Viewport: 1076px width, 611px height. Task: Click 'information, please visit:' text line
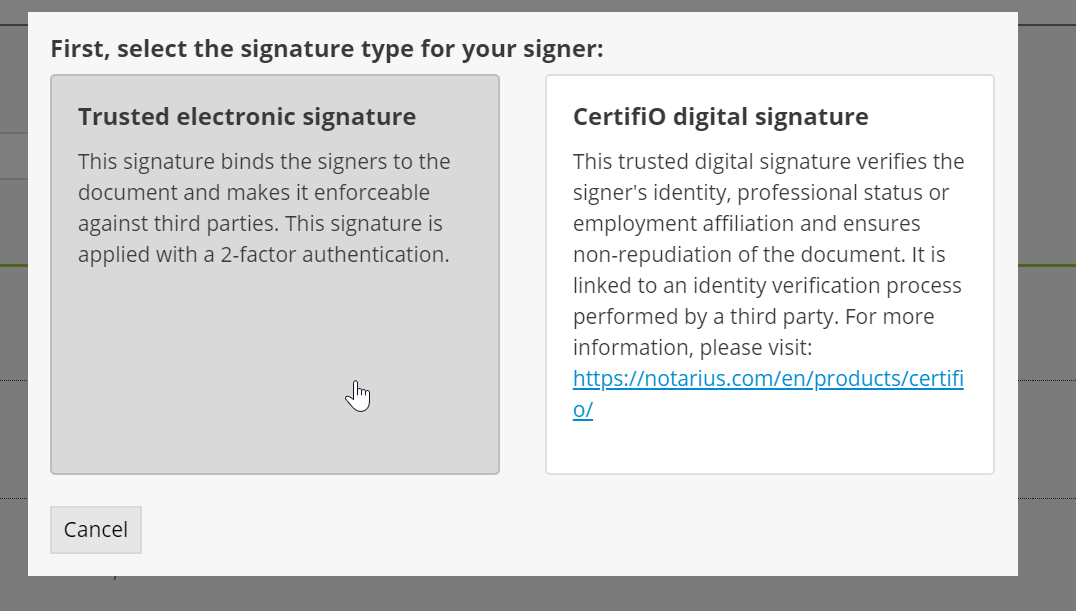[692, 348]
